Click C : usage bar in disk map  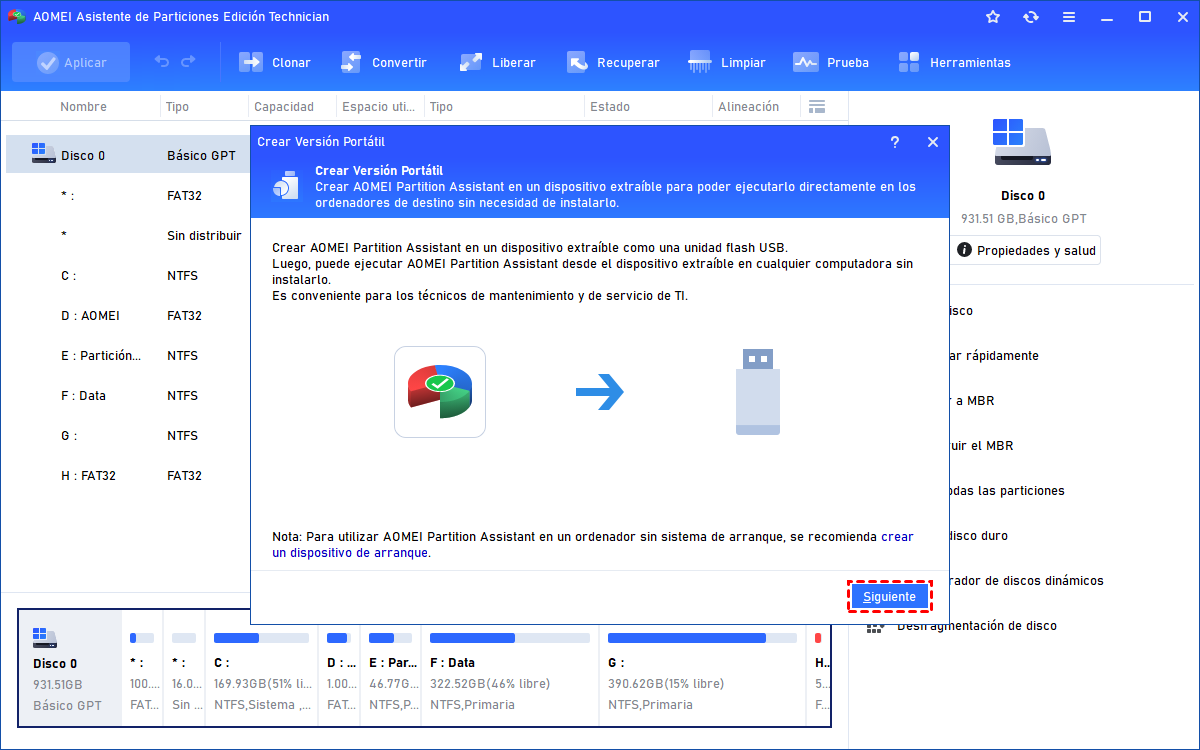(261, 638)
